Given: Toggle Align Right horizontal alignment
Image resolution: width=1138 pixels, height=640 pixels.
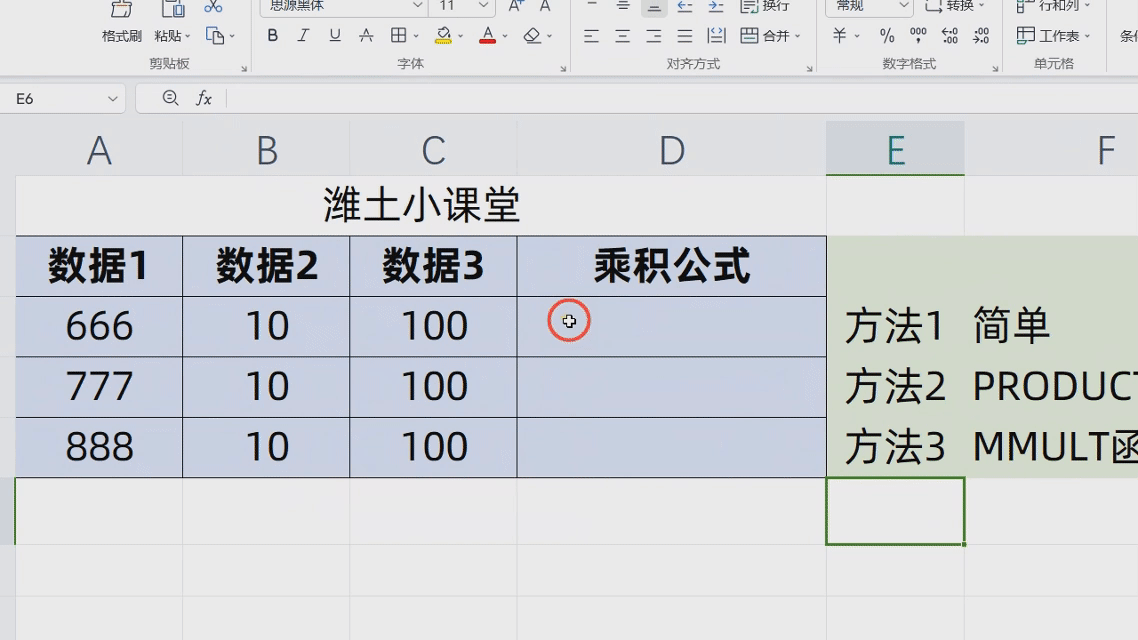Looking at the screenshot, I should [x=654, y=36].
